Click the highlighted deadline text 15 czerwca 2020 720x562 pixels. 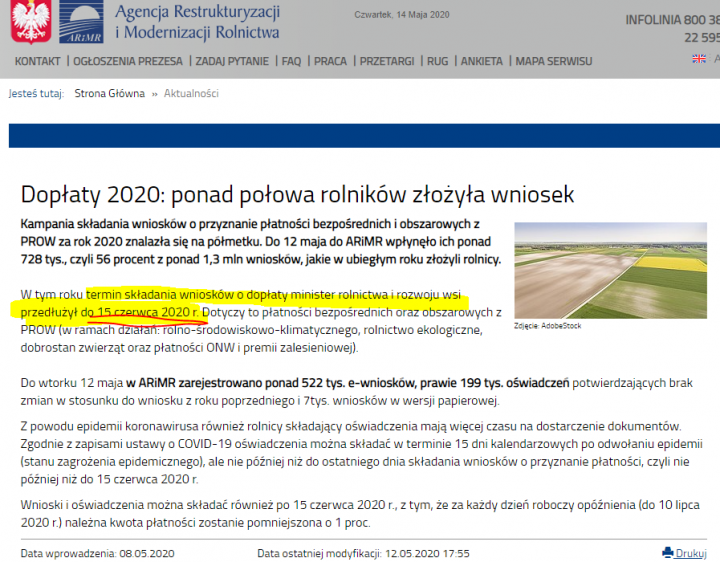[147, 312]
